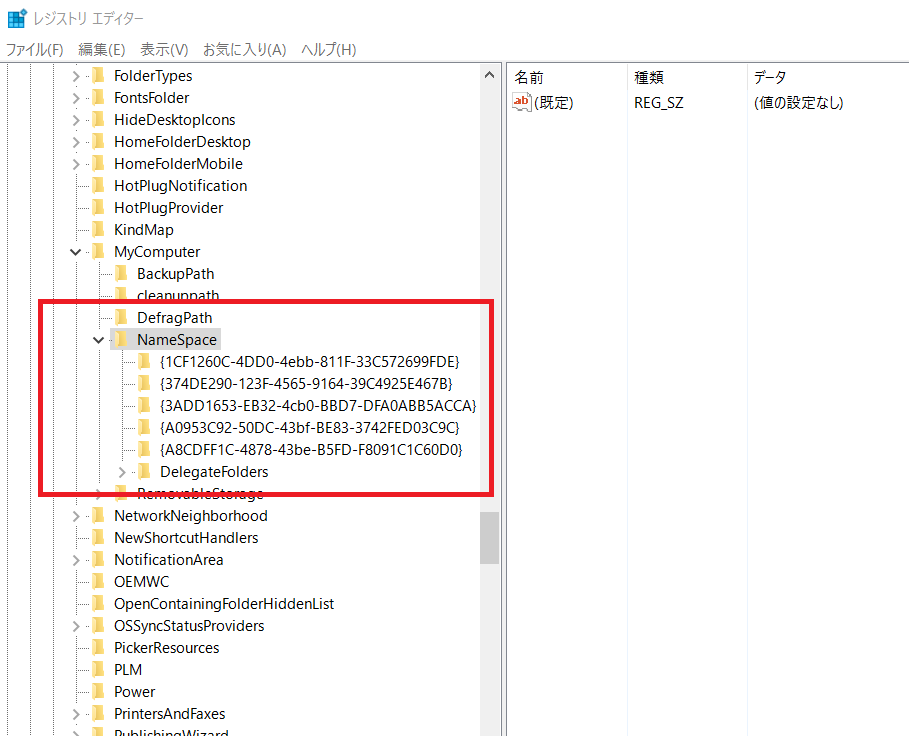The height and width of the screenshot is (736, 909).
Task: Click the tree scrollbar up arrow
Action: 489,75
